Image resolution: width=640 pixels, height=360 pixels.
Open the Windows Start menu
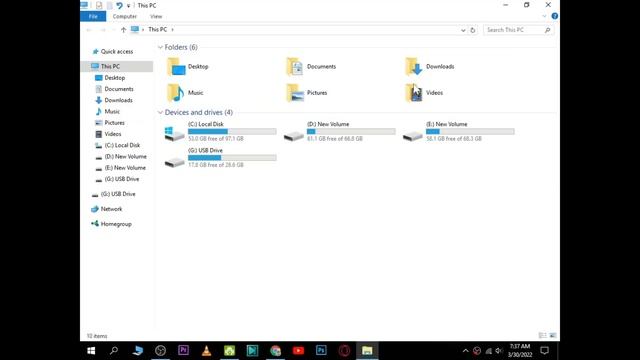tap(91, 351)
